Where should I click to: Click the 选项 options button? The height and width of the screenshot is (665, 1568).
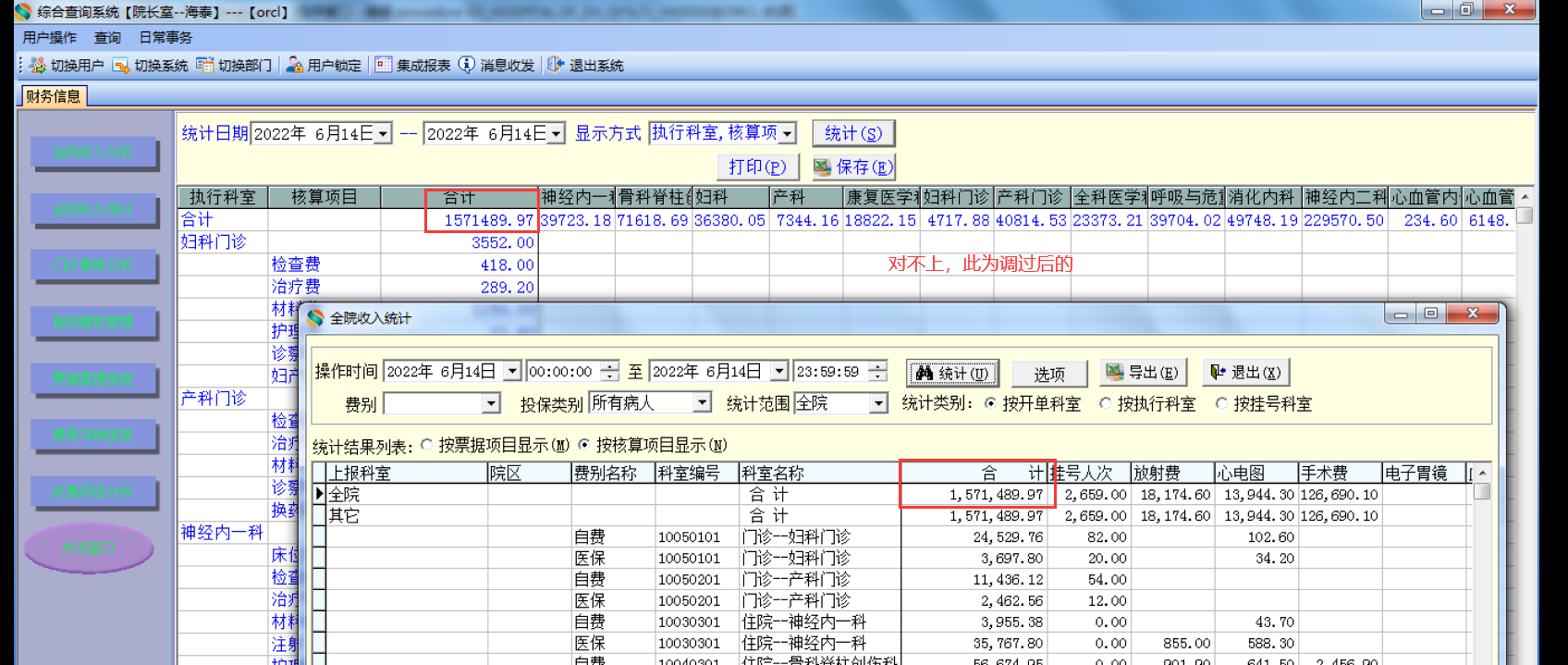[1048, 374]
